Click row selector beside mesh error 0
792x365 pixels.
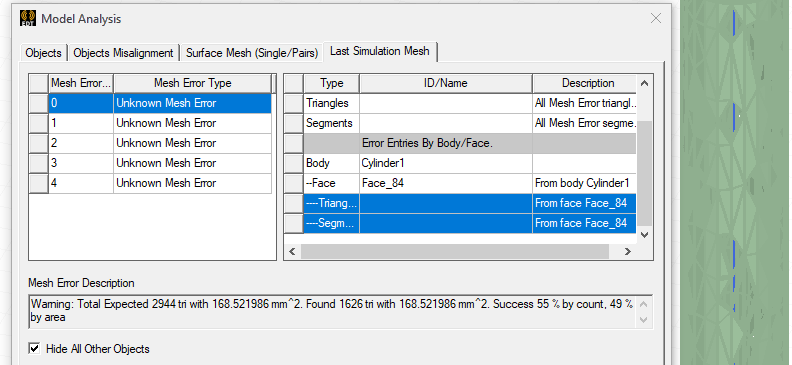[38, 103]
